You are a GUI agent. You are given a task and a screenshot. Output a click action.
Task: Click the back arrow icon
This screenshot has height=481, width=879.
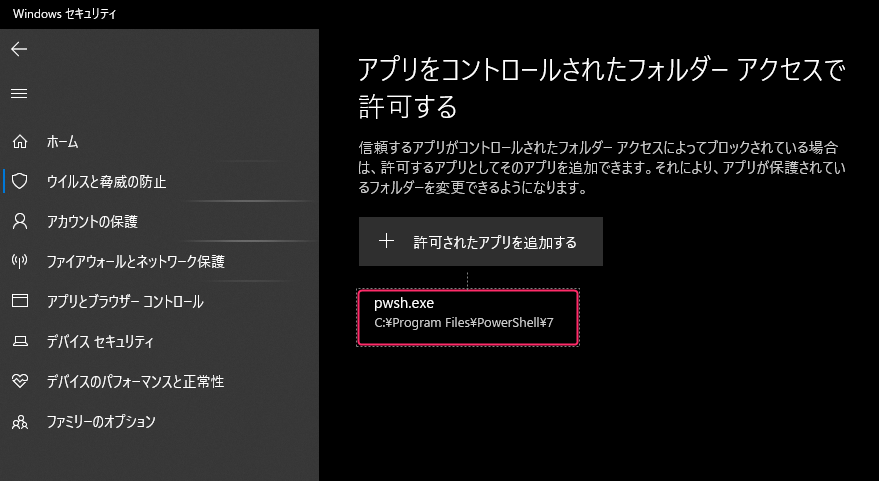pyautogui.click(x=19, y=49)
